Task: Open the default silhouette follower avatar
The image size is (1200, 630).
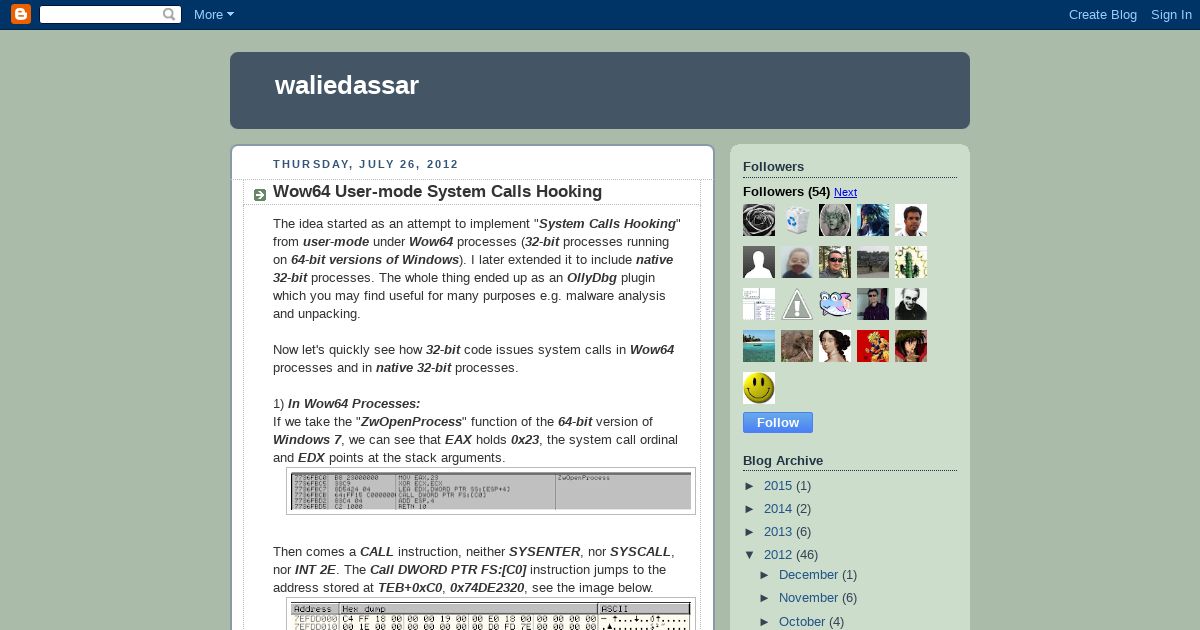Action: click(x=759, y=262)
